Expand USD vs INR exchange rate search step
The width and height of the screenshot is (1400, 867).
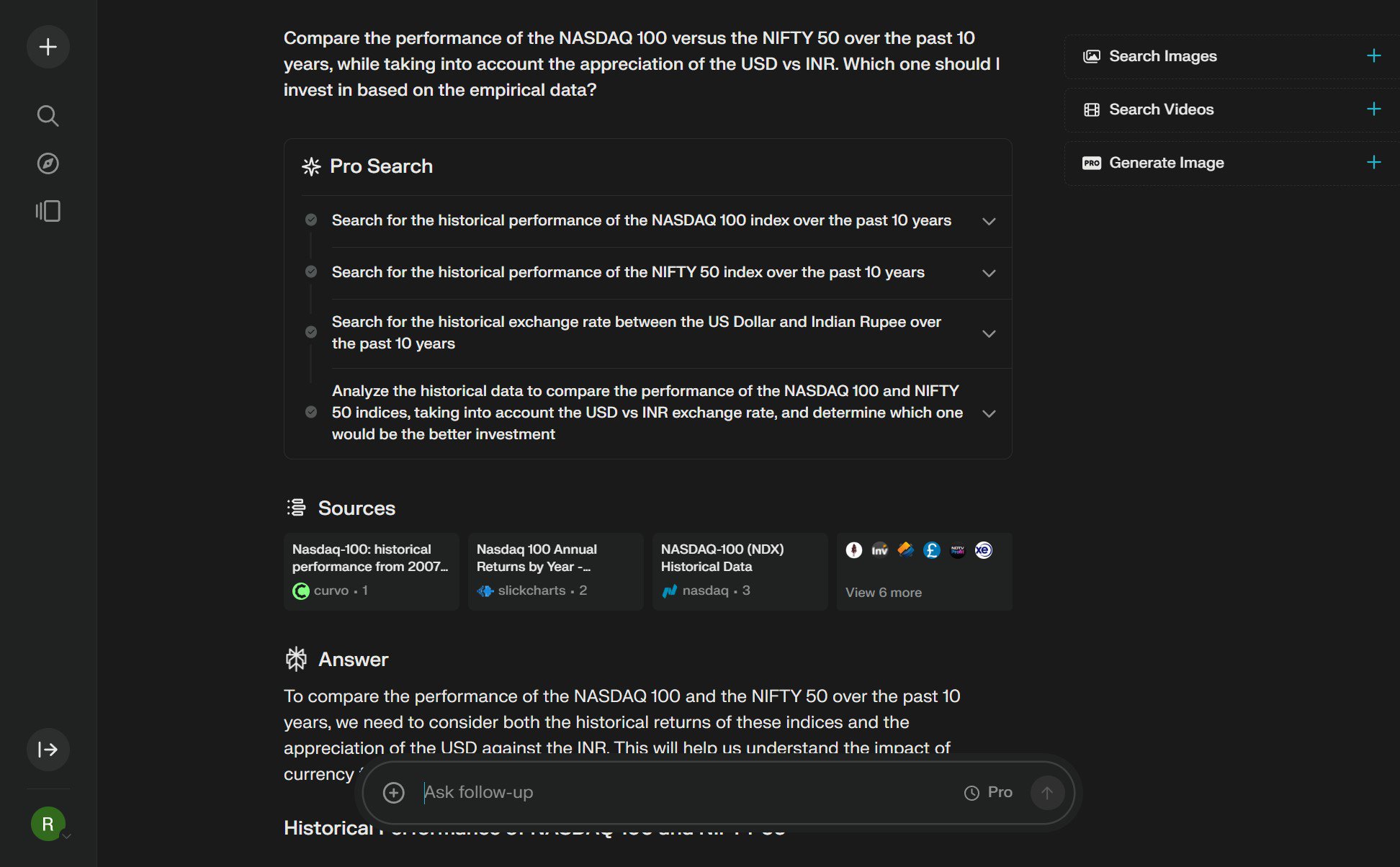click(x=988, y=332)
